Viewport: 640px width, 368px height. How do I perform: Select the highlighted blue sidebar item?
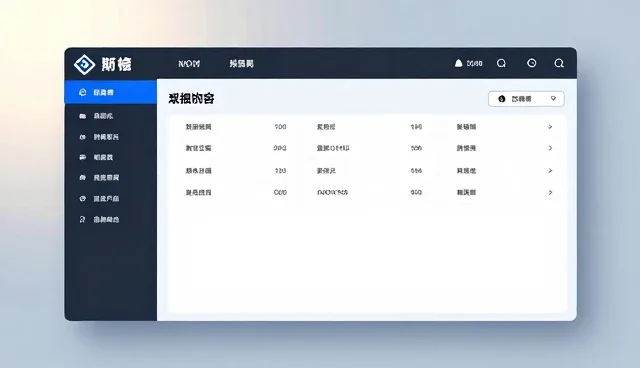pos(111,92)
